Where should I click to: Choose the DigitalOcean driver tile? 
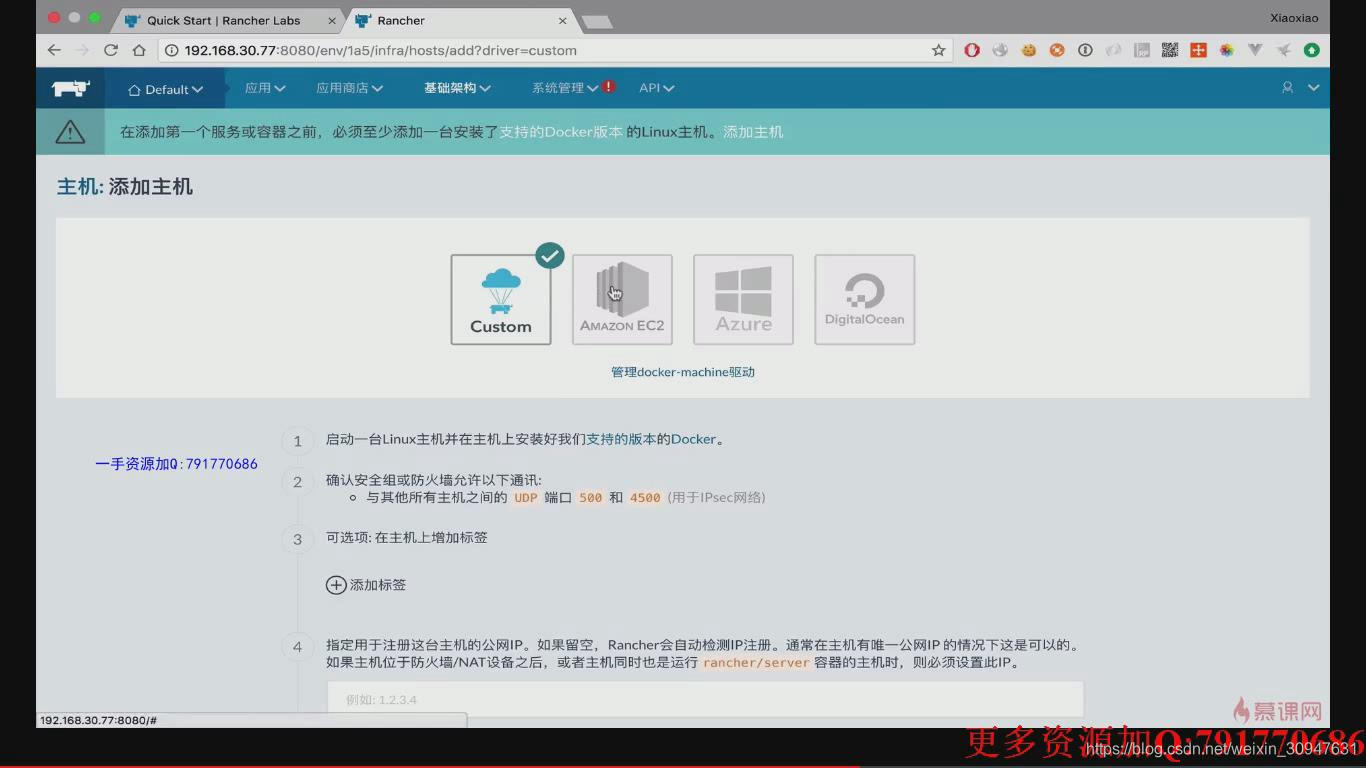(864, 299)
